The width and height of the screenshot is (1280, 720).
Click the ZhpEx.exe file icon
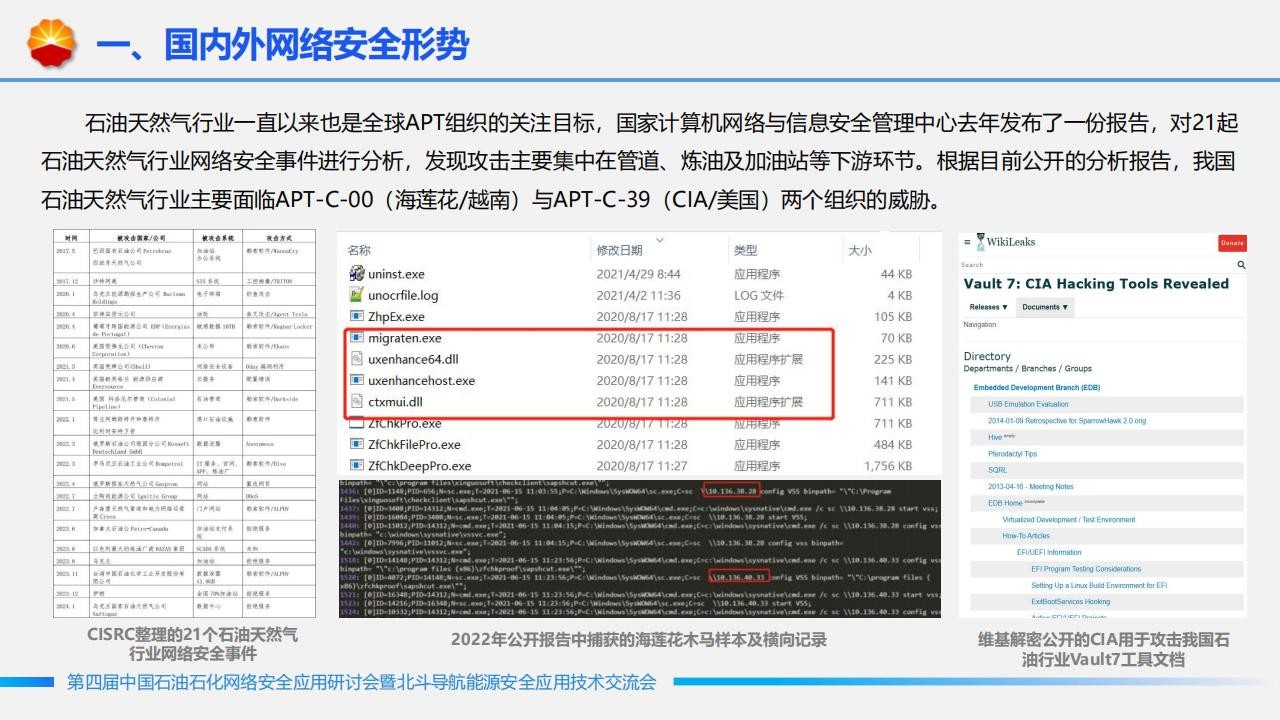click(357, 316)
